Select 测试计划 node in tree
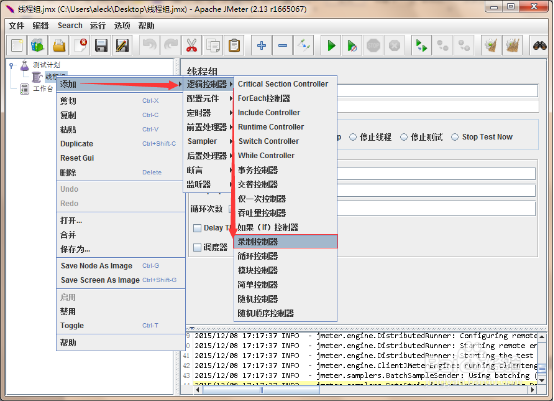The image size is (554, 401). 46,65
